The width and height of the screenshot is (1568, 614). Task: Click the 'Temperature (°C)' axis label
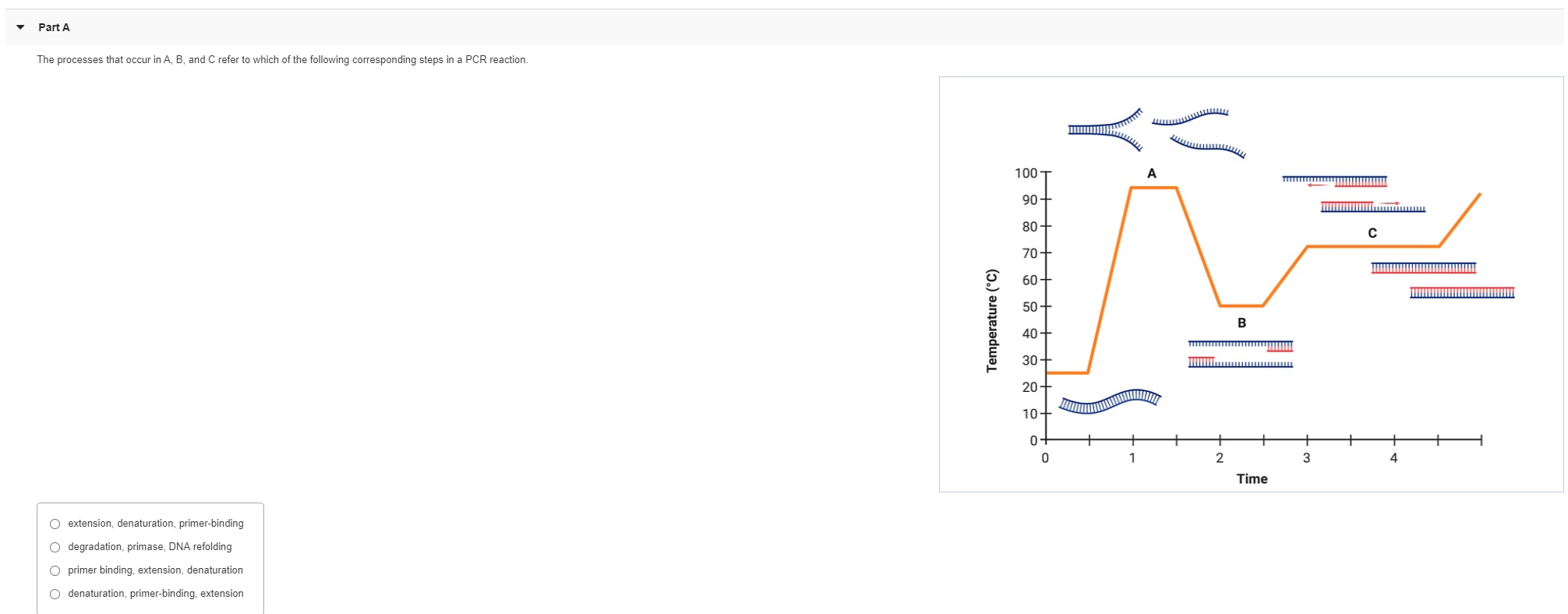tap(992, 320)
